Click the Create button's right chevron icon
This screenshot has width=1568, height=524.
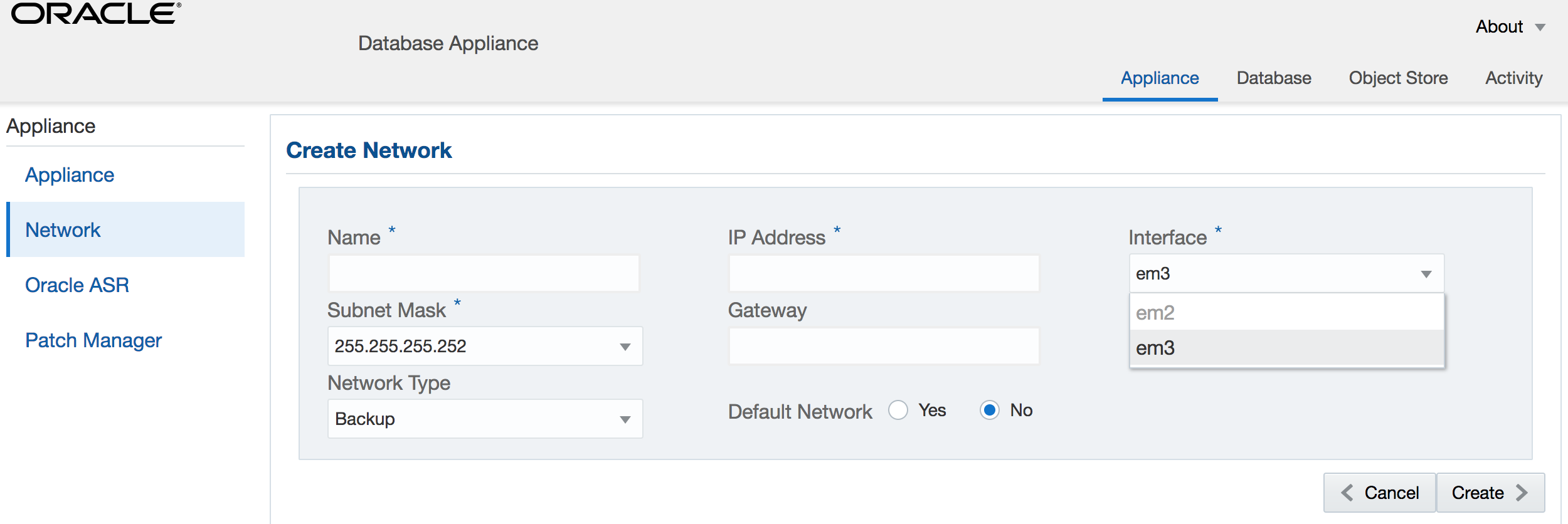1522,493
